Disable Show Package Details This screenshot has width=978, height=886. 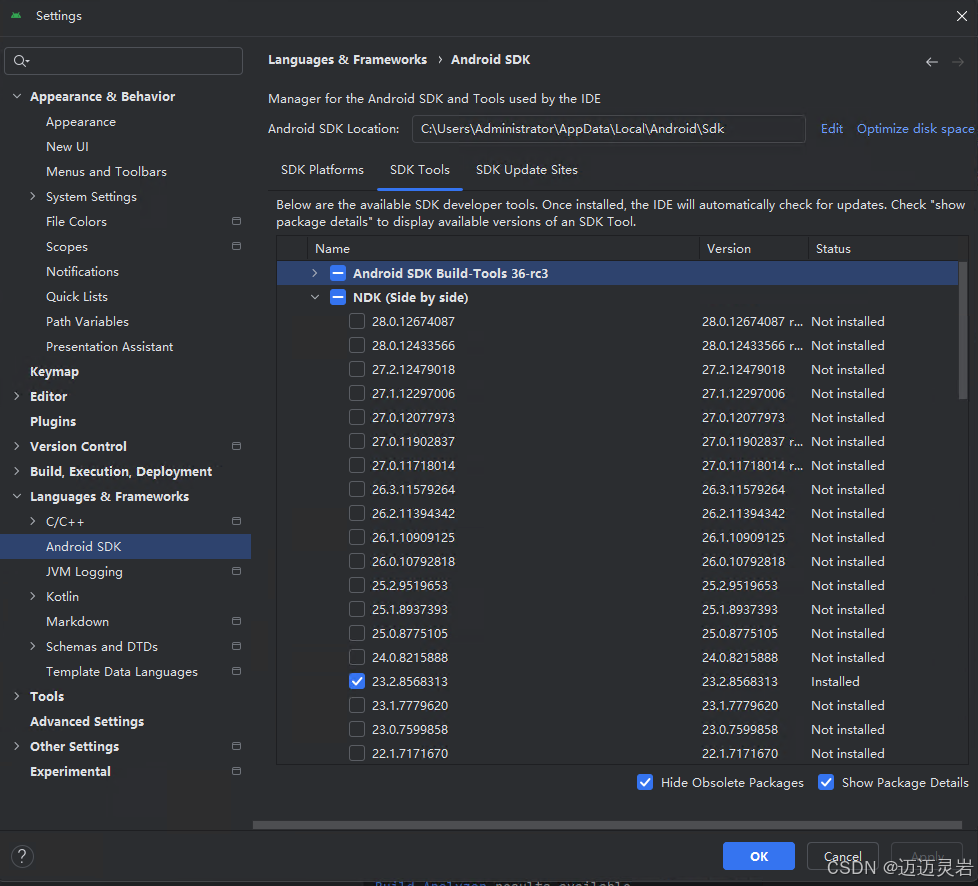(x=826, y=782)
